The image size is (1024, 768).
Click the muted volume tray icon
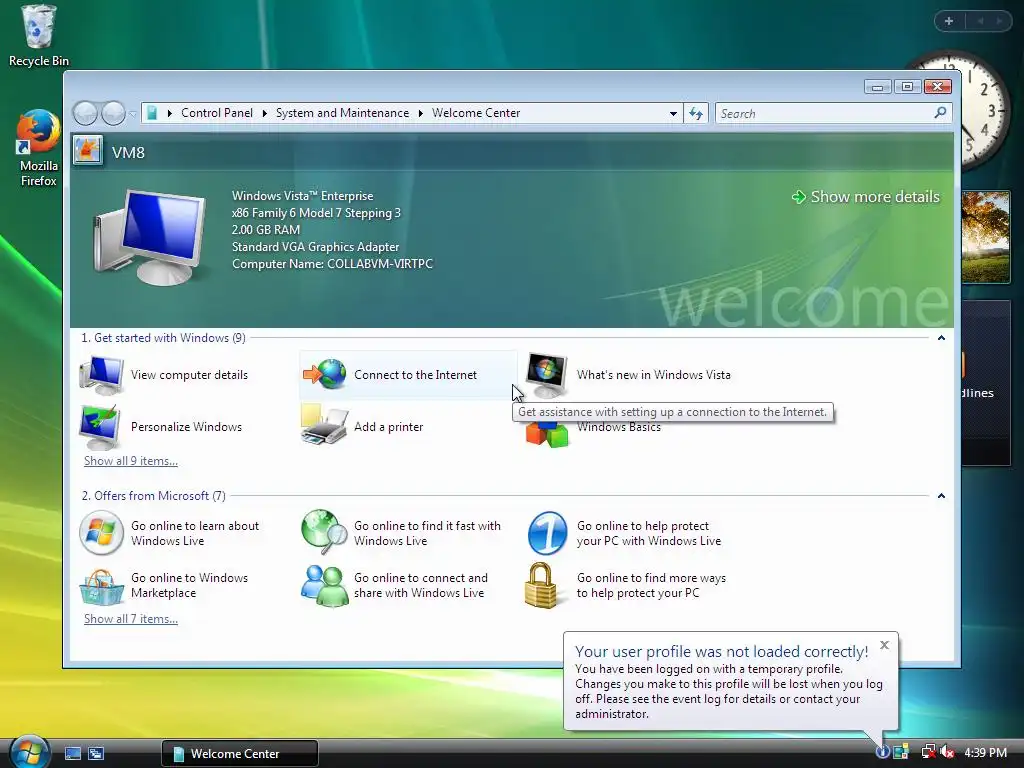948,752
